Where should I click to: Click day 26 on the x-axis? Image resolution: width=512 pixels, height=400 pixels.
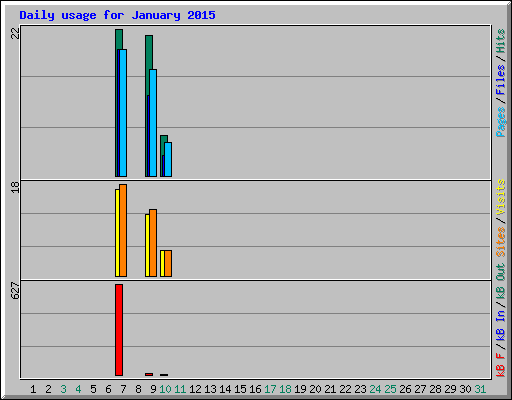[x=405, y=389]
